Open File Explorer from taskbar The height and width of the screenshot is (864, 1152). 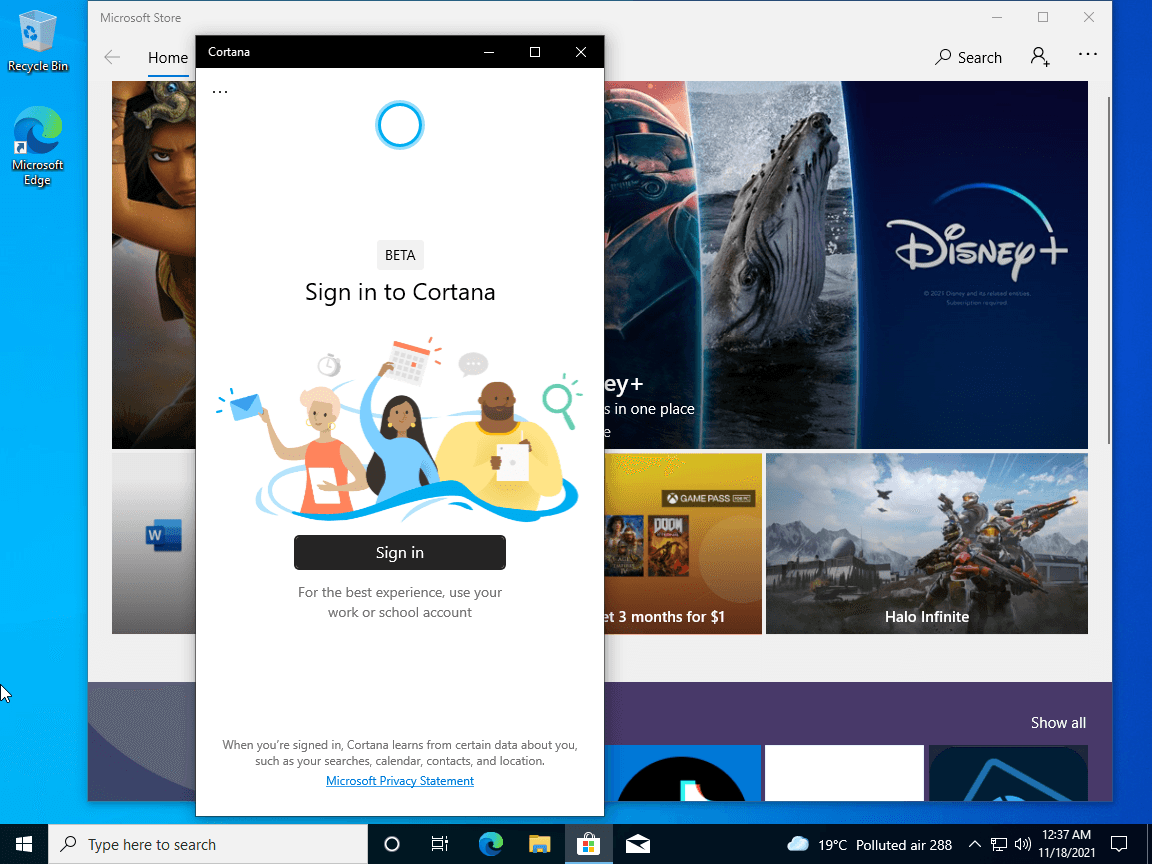(x=539, y=844)
